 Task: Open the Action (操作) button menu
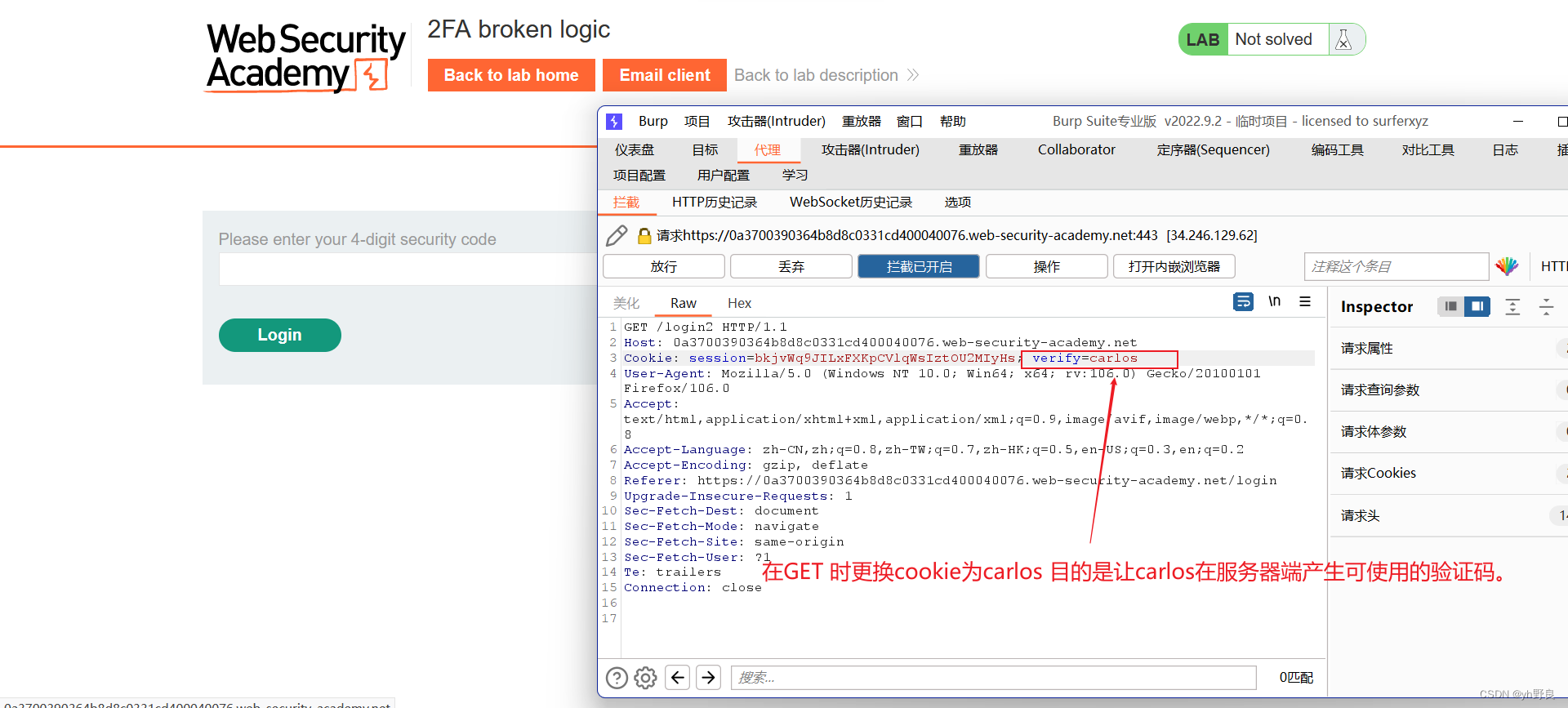[1046, 266]
